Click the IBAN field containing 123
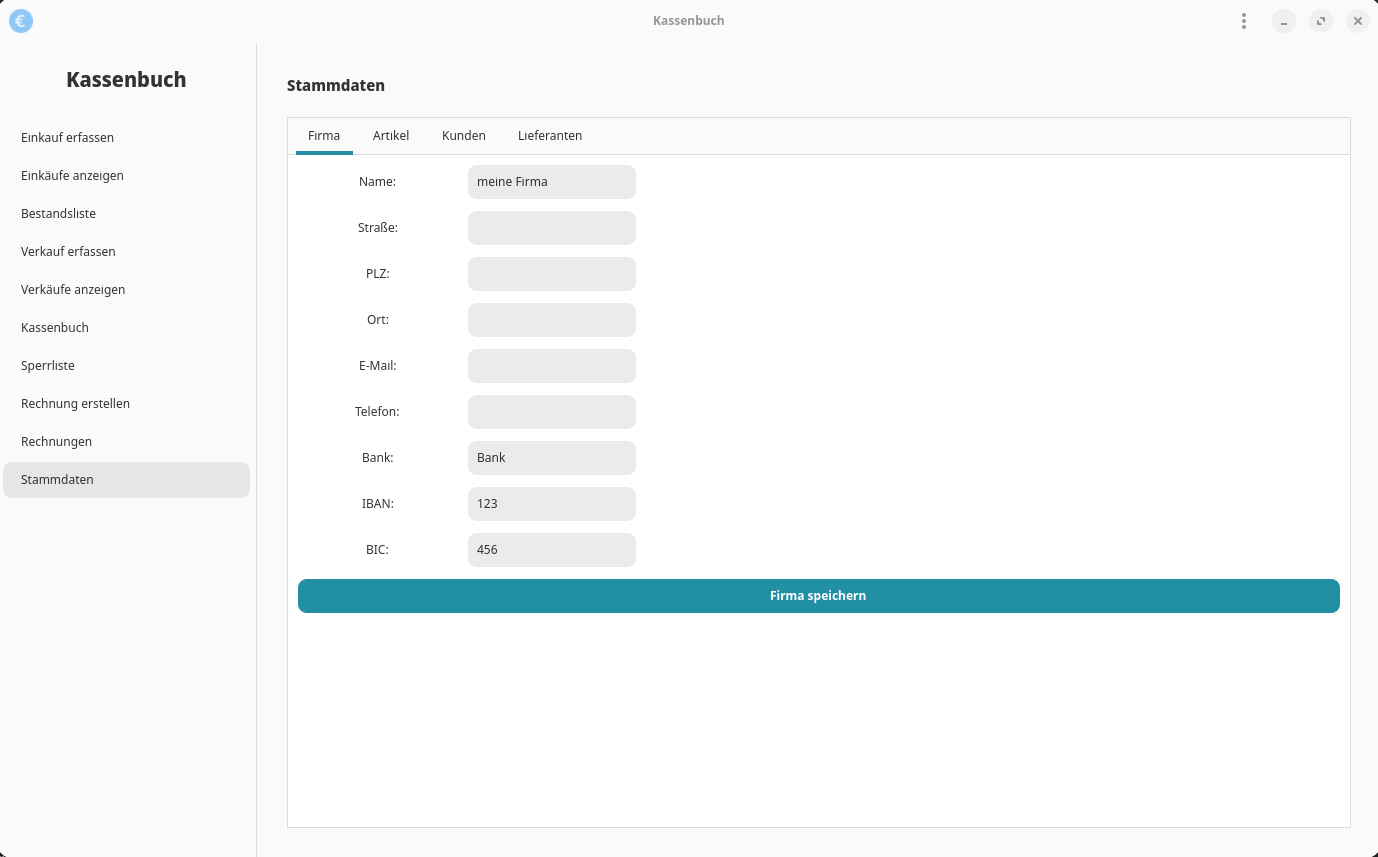This screenshot has height=857, width=1378. pyautogui.click(x=551, y=504)
